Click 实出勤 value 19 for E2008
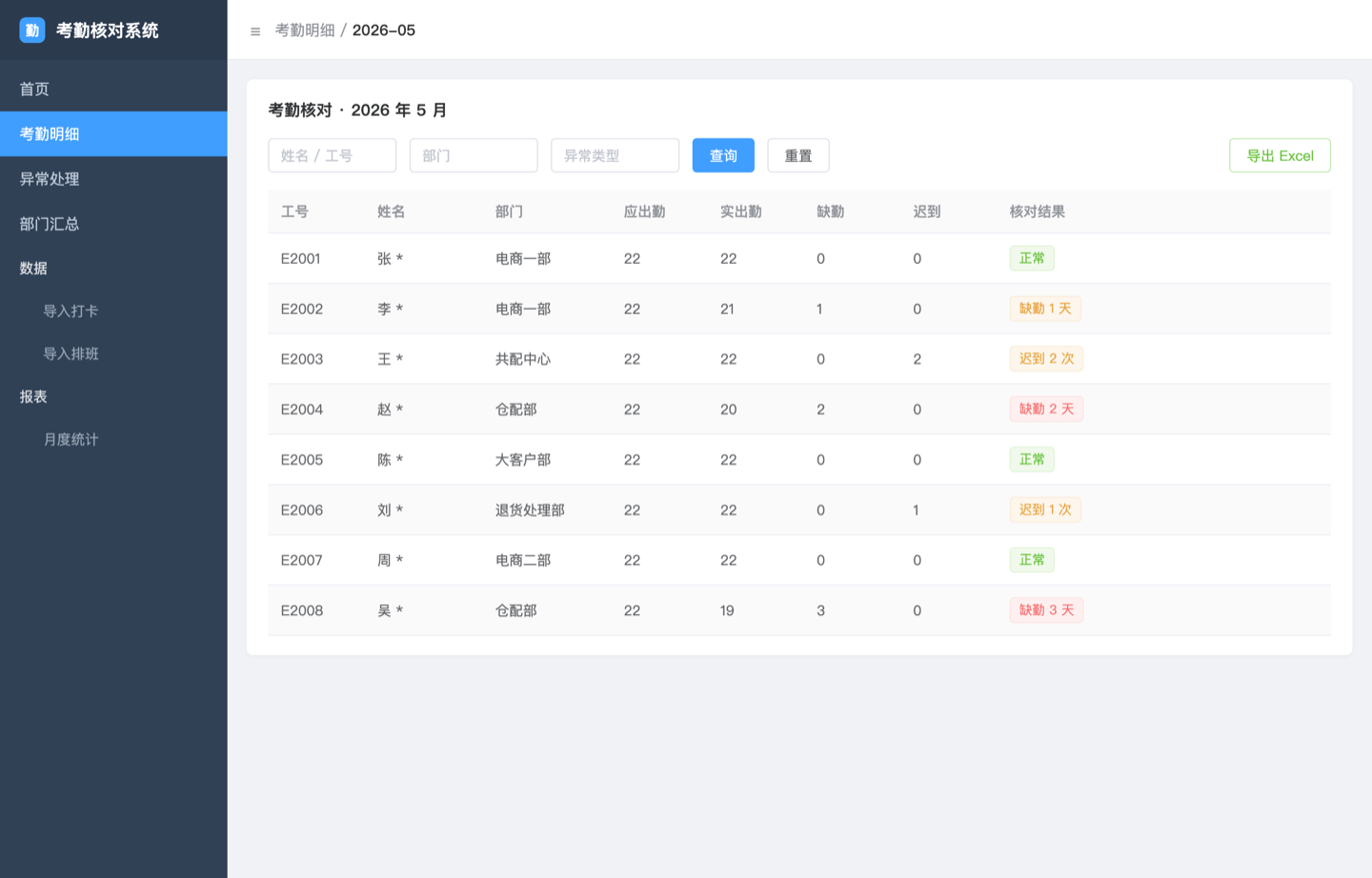 [727, 610]
